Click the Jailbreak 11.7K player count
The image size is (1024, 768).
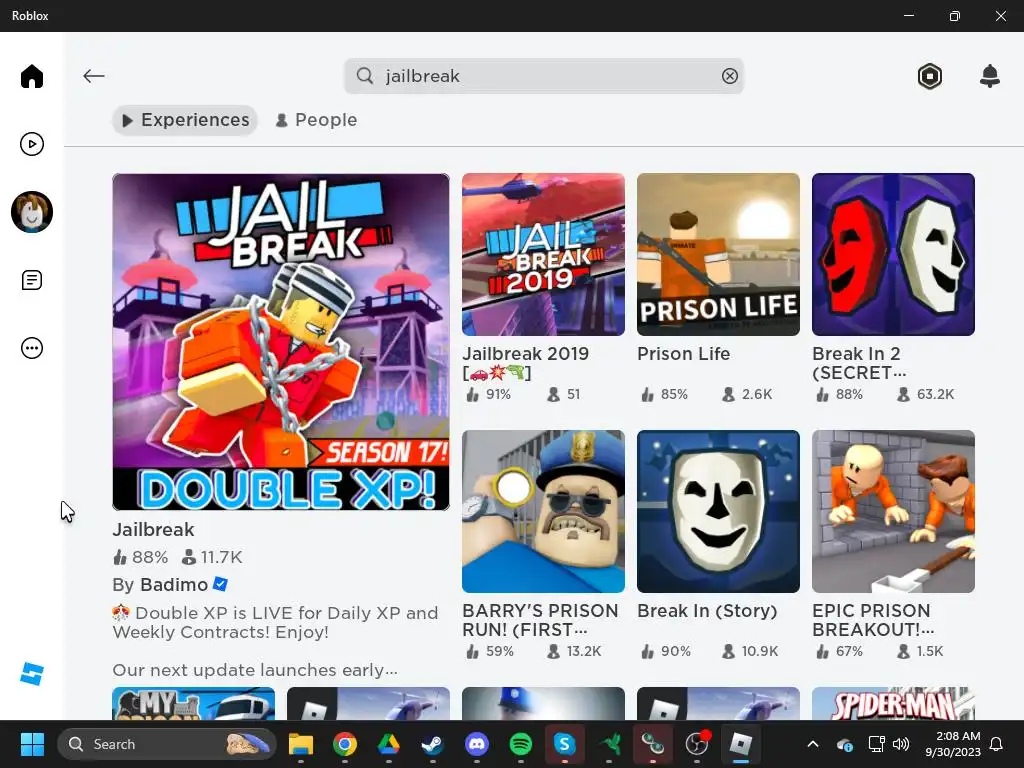[x=212, y=557]
